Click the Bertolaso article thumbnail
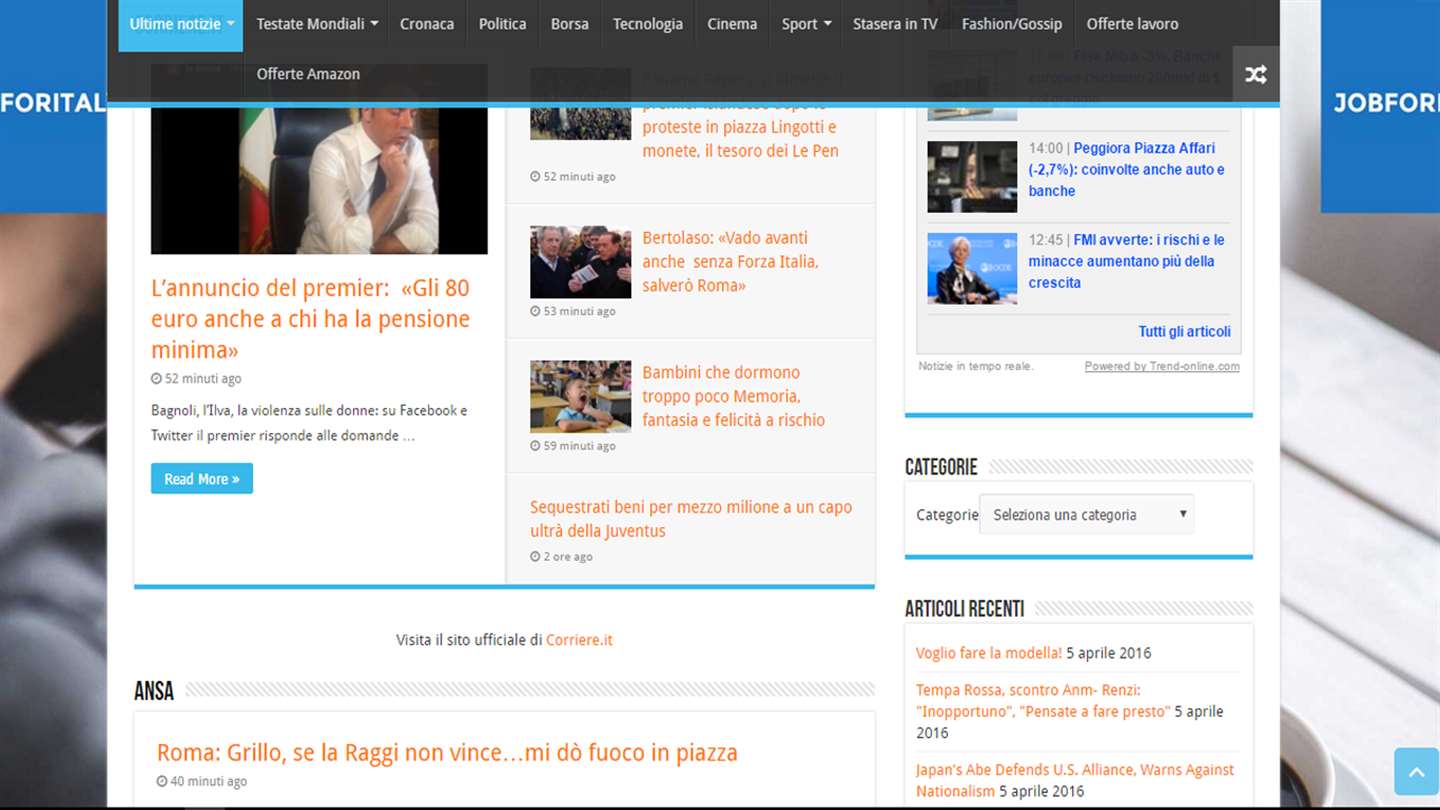 580,262
